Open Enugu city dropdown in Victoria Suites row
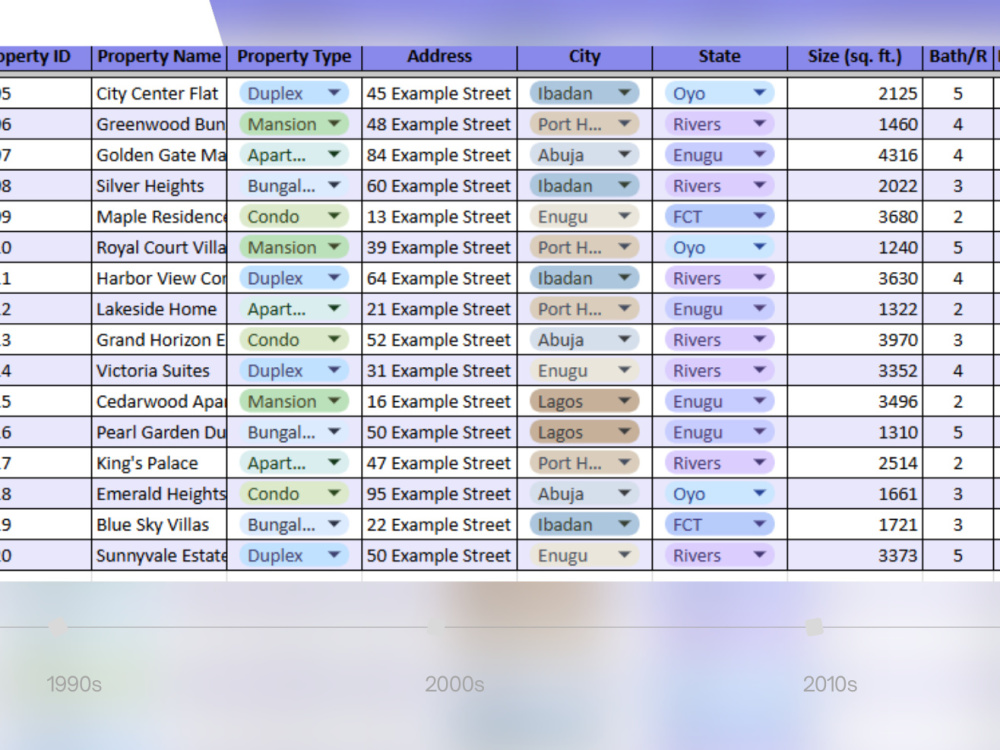This screenshot has width=1000, height=750. (x=584, y=371)
